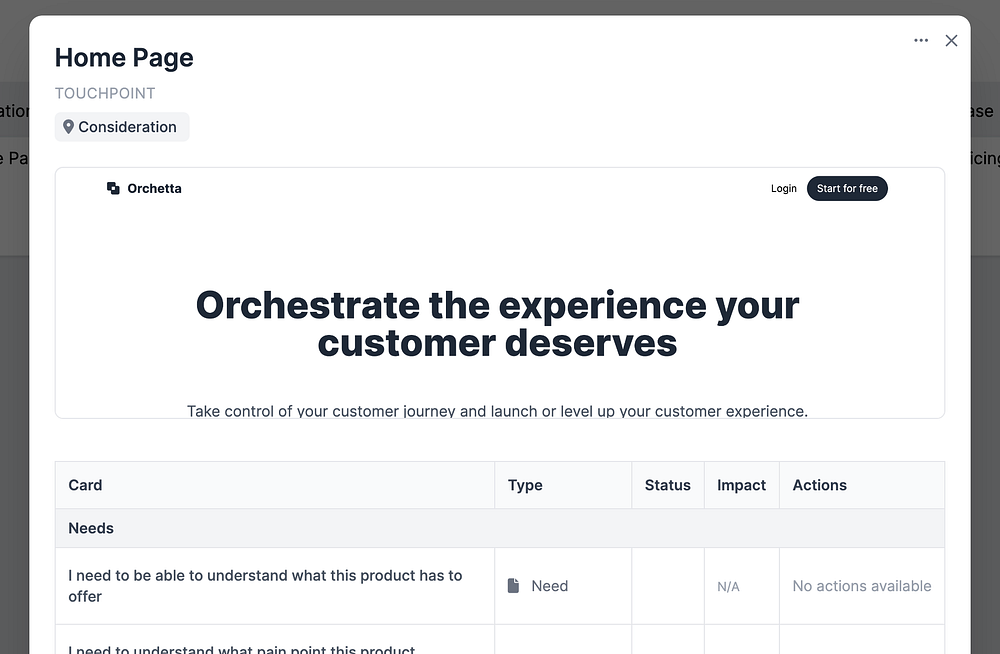Viewport: 1000px width, 654px height.
Task: Collapse the Needs group row
Action: point(91,528)
